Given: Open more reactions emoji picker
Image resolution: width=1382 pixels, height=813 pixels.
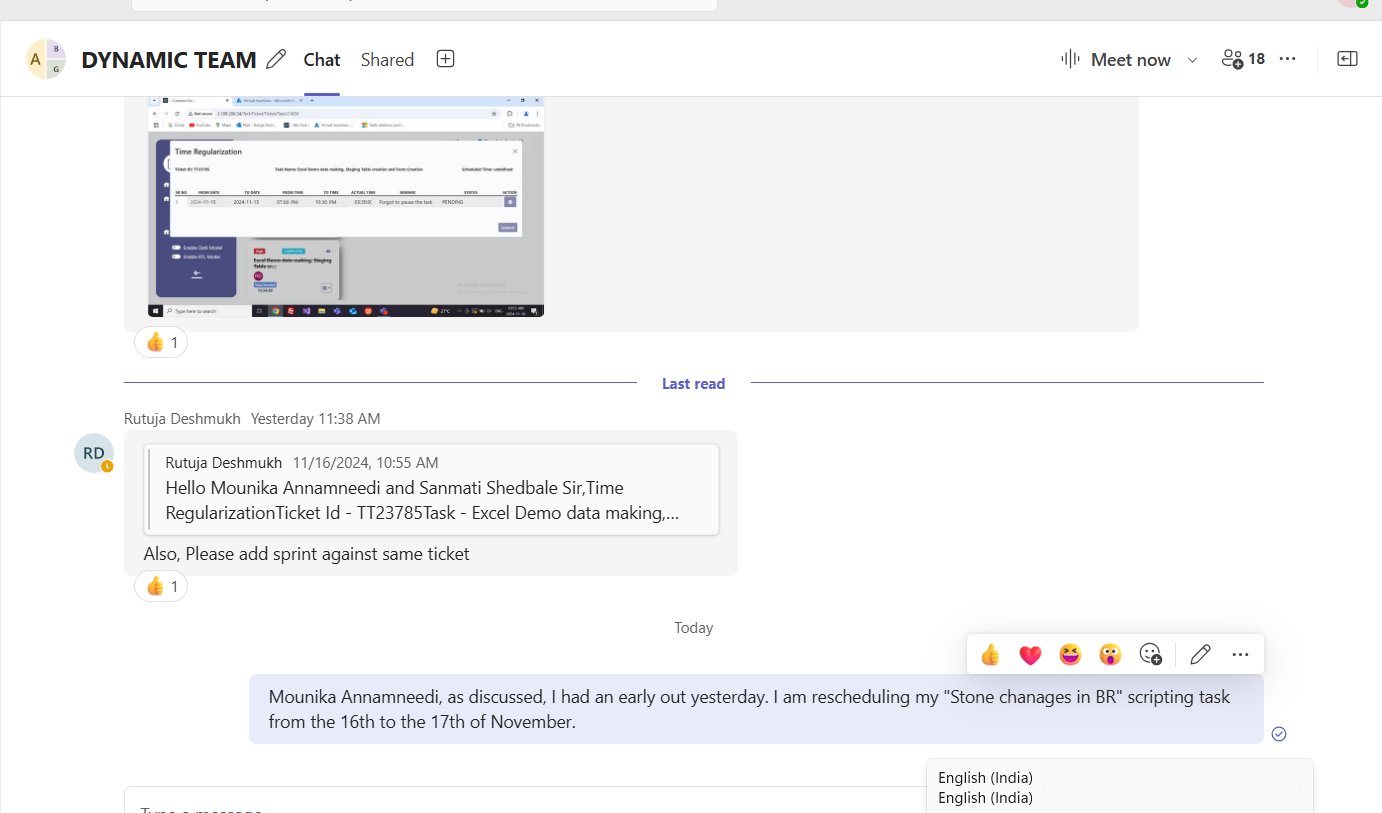Looking at the screenshot, I should (x=1151, y=655).
